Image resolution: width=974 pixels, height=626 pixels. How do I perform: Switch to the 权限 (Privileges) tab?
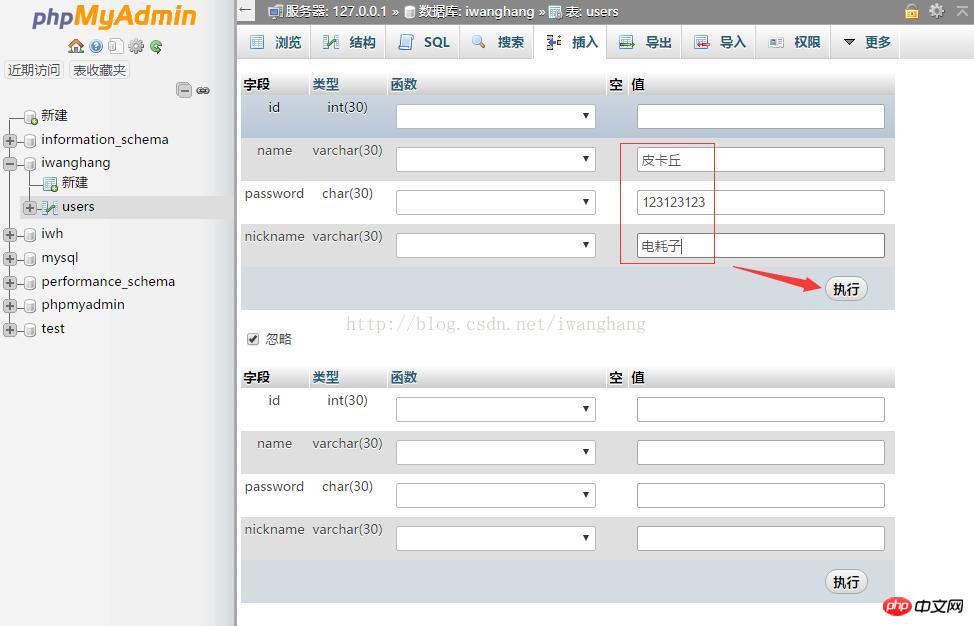click(794, 42)
